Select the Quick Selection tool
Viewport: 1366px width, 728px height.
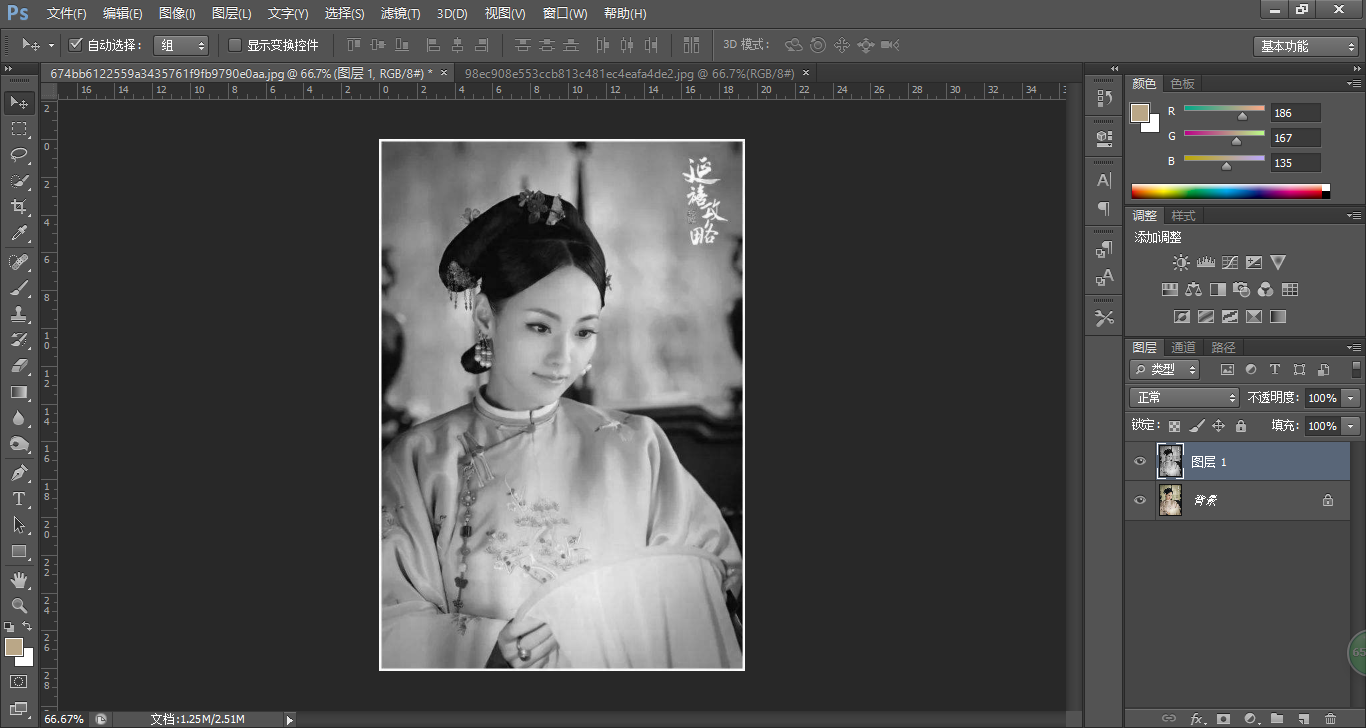(19, 181)
